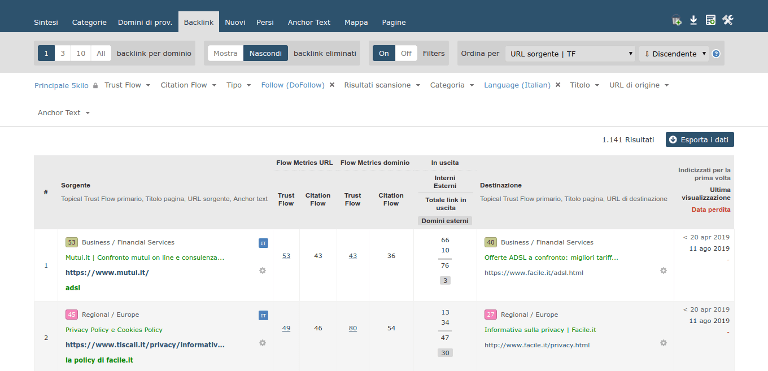This screenshot has width=768, height=371.
Task: Click the IT language badge in the tiscali.it row
Action: point(263,315)
